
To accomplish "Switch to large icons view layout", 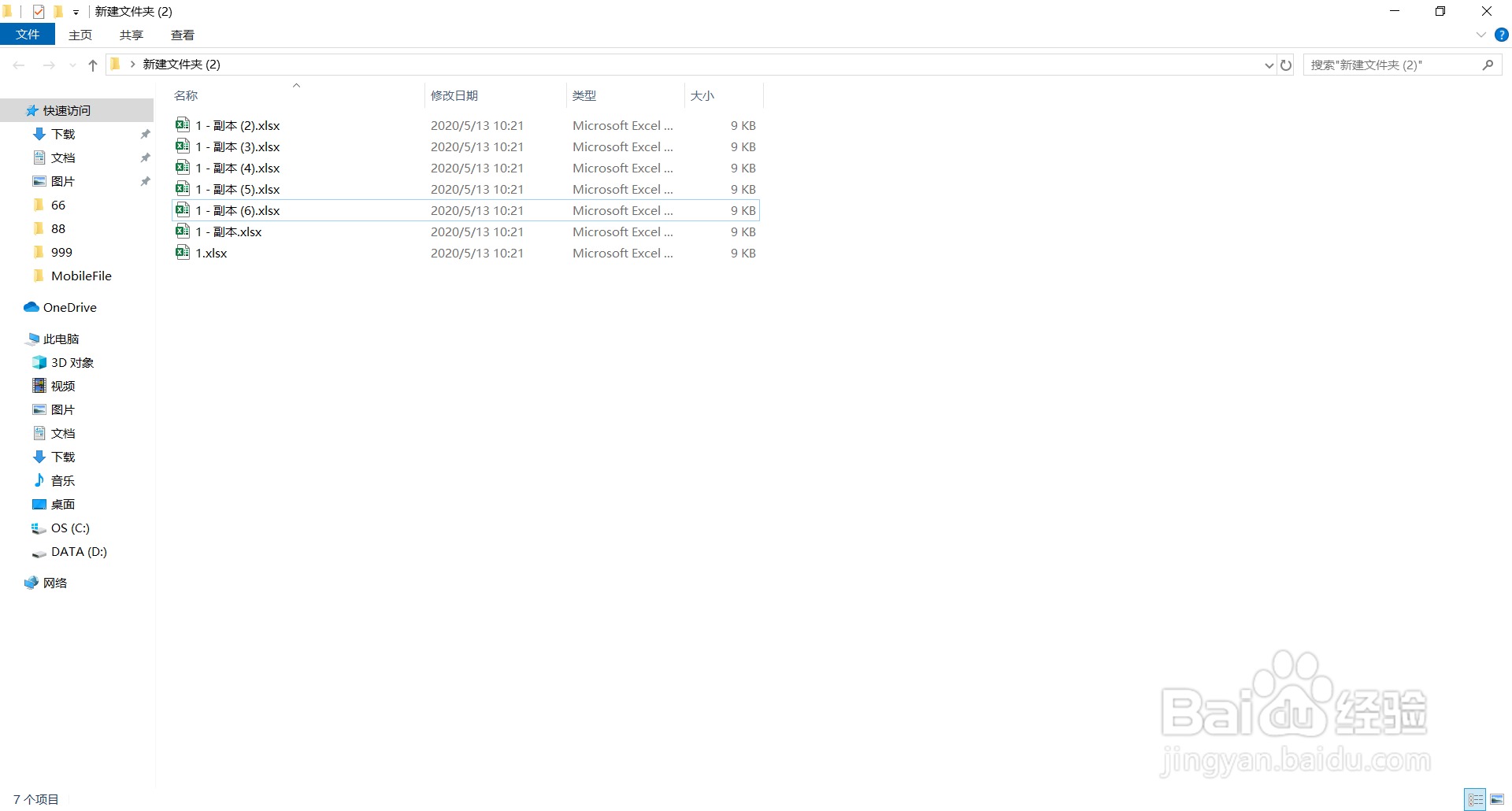I will tap(1497, 799).
